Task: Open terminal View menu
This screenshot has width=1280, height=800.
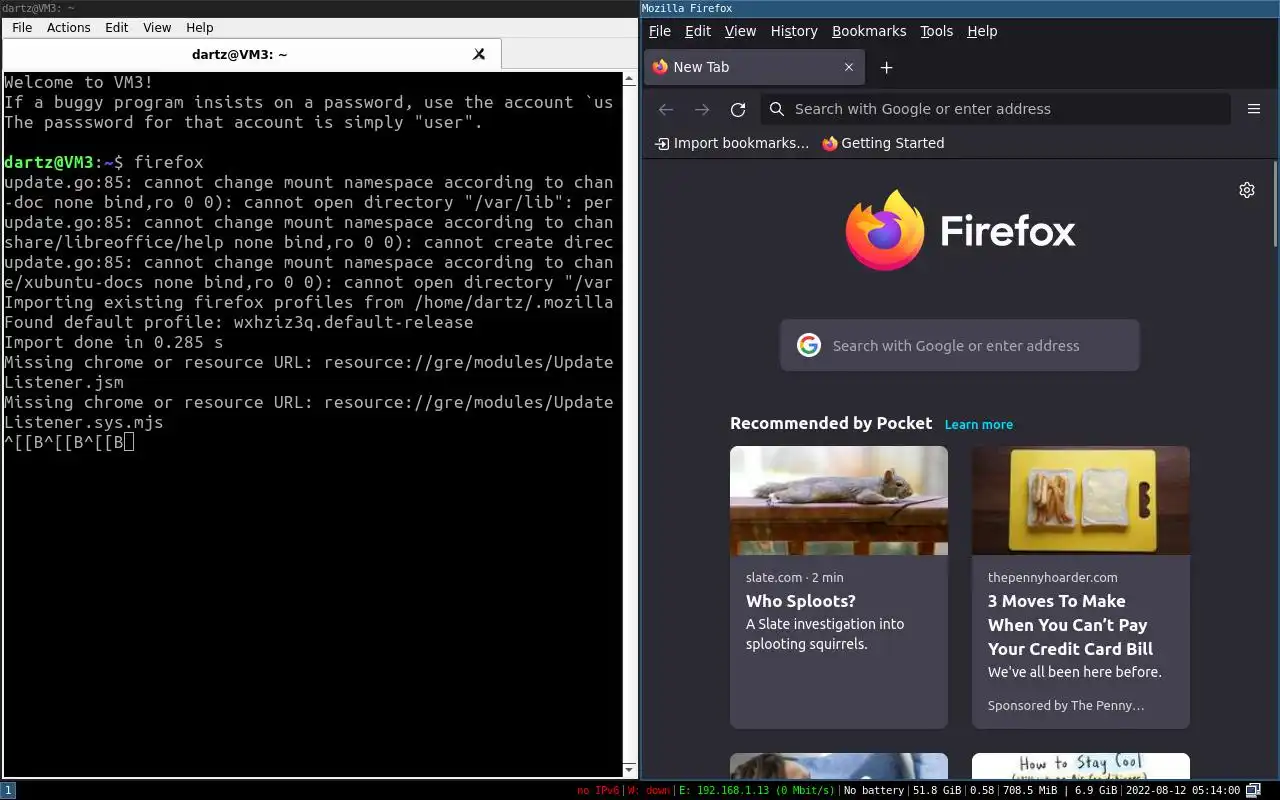Action: pos(157,27)
